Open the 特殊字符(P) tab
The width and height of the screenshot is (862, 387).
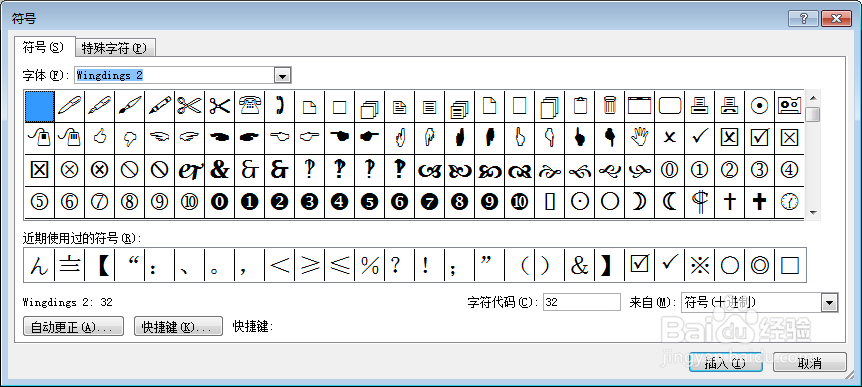point(114,48)
